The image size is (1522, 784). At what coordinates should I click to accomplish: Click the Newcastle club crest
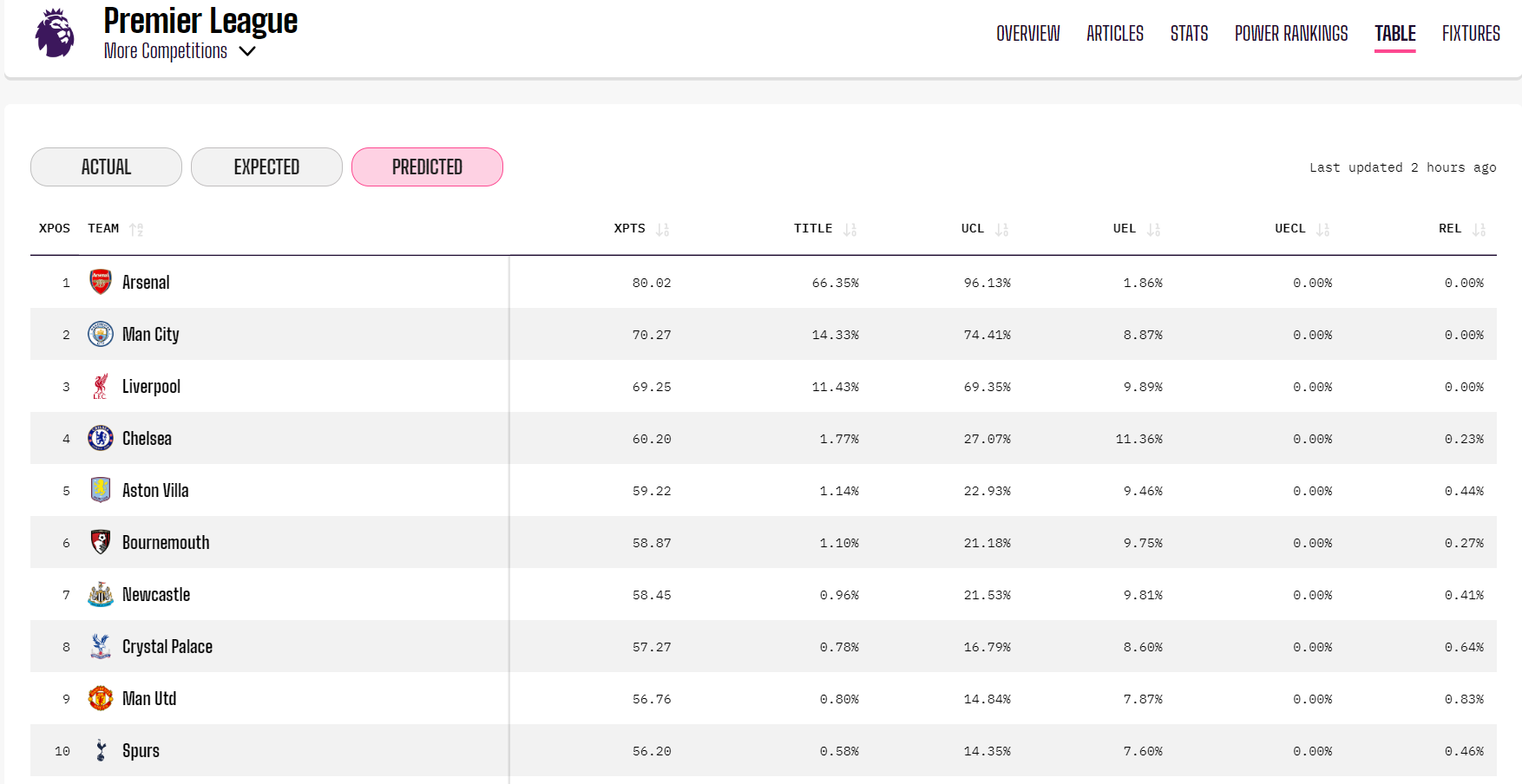click(101, 594)
